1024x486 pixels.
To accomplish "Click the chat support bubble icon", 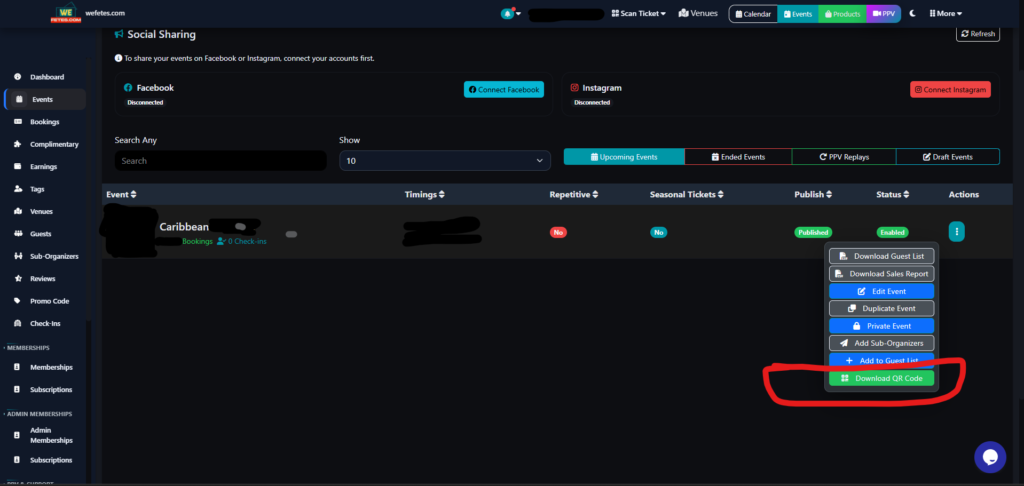I will (989, 457).
